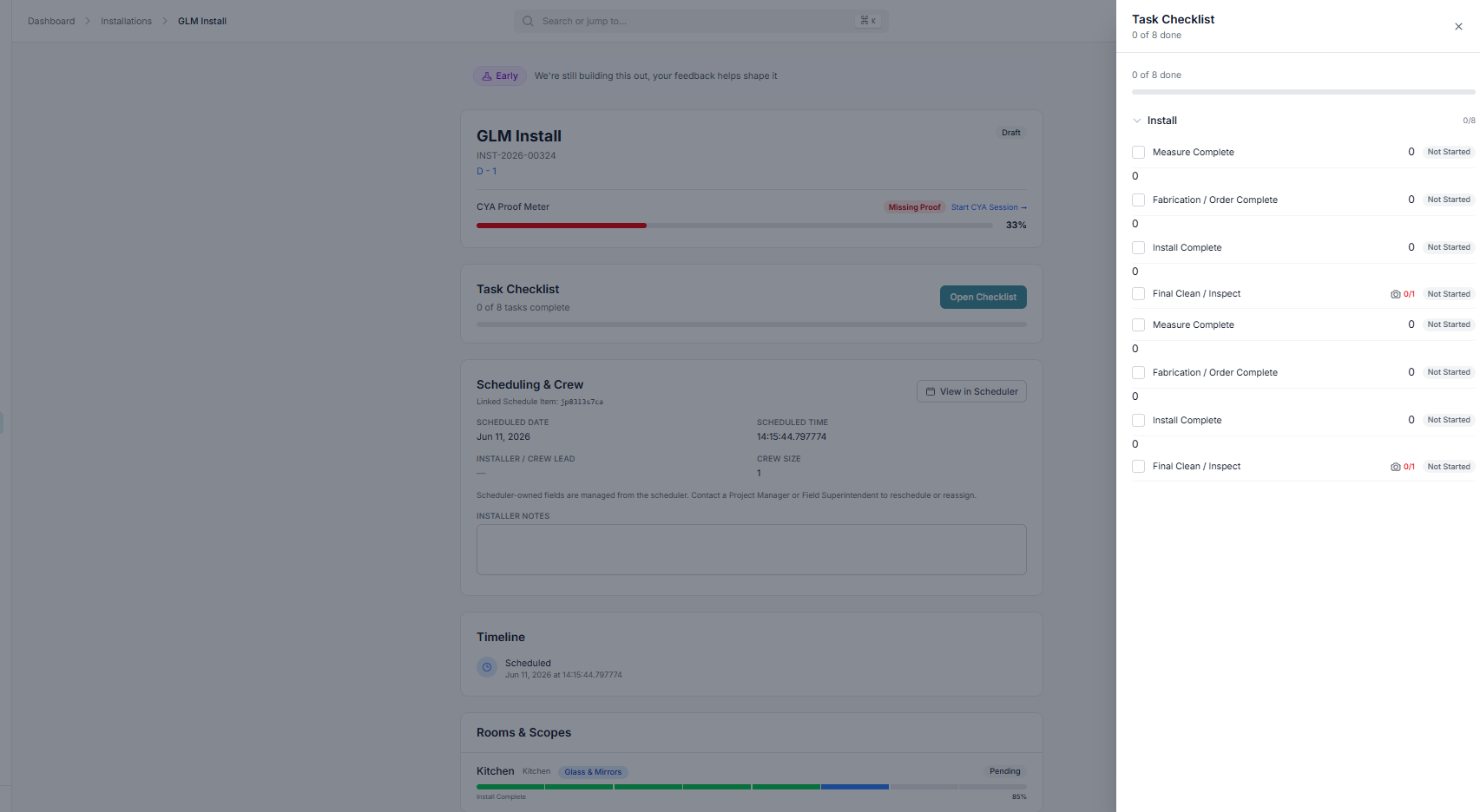Viewport: 1480px width, 812px height.
Task: Click the camera icon on first Final Clean row
Action: (1395, 294)
